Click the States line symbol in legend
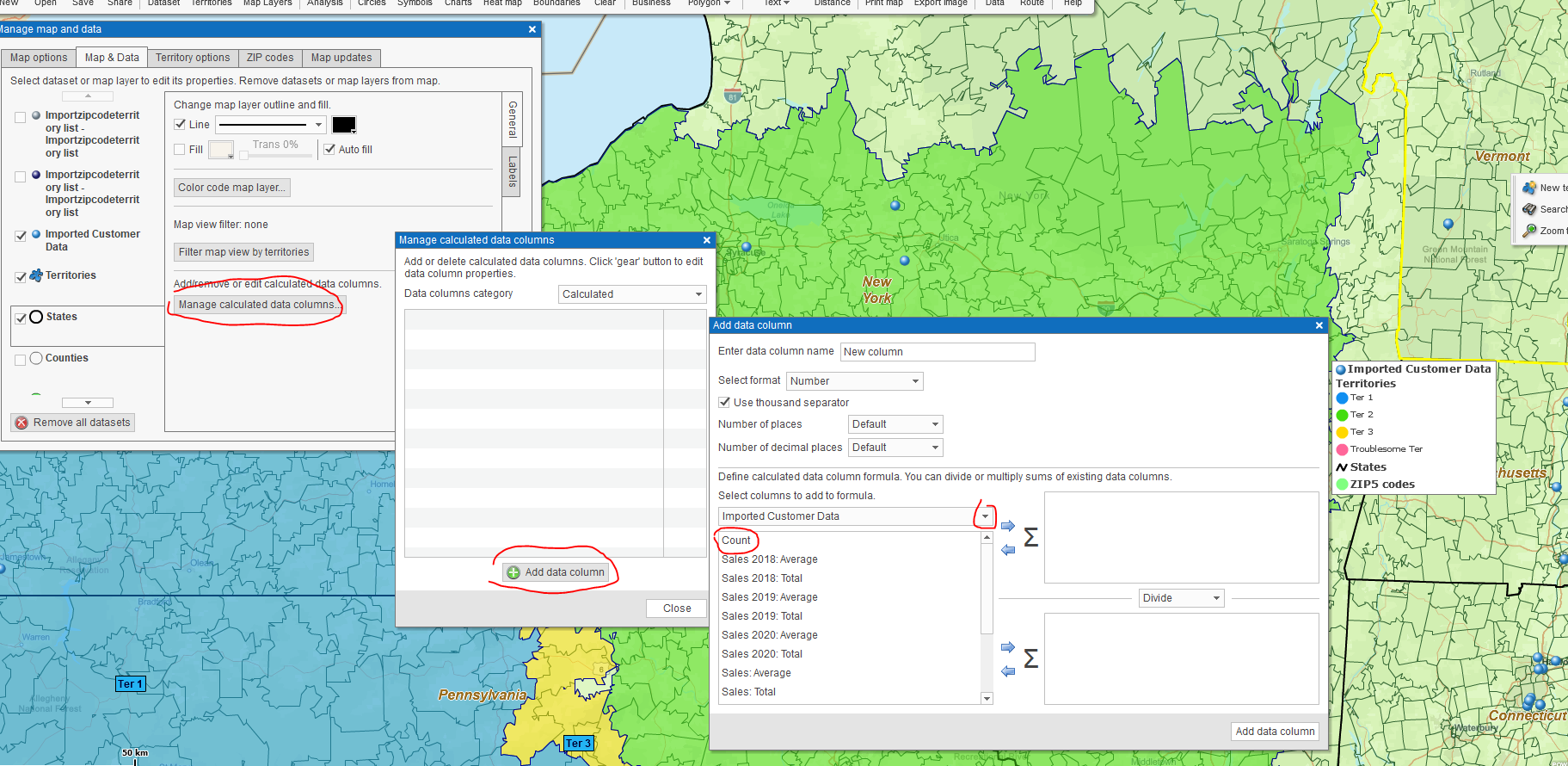 pyautogui.click(x=1342, y=467)
